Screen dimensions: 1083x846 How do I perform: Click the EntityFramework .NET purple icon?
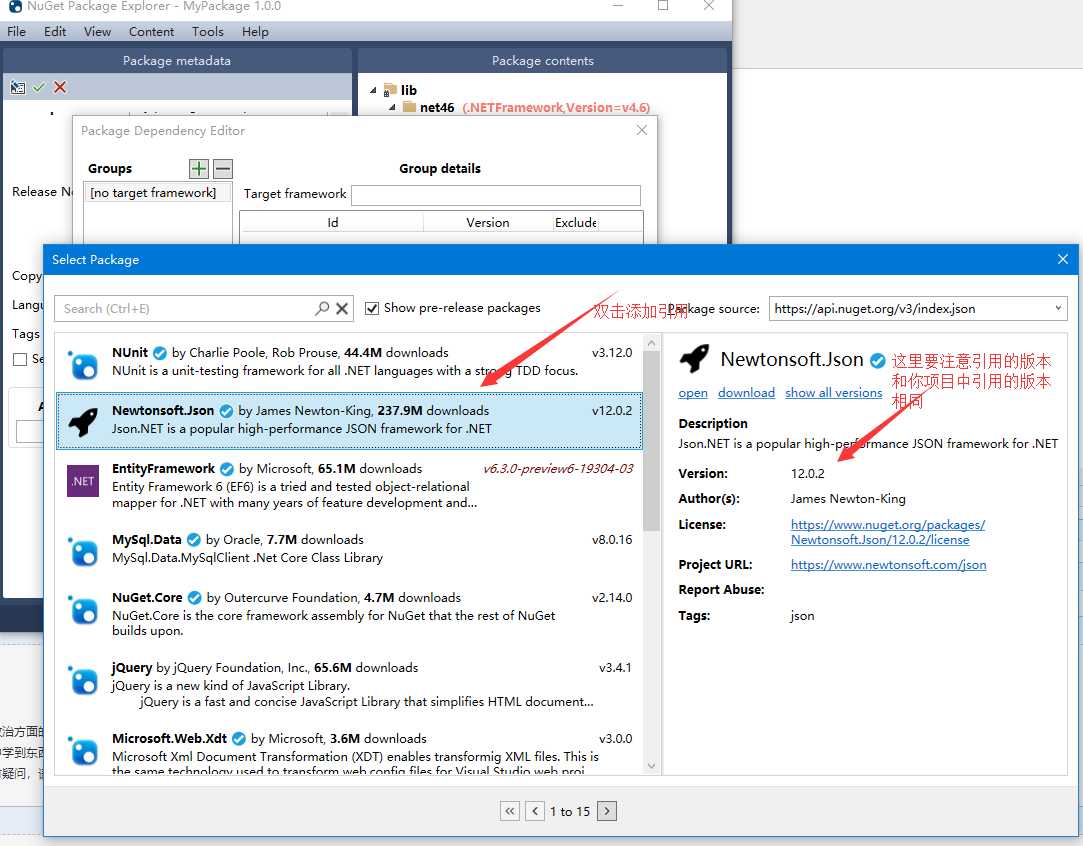pos(83,481)
